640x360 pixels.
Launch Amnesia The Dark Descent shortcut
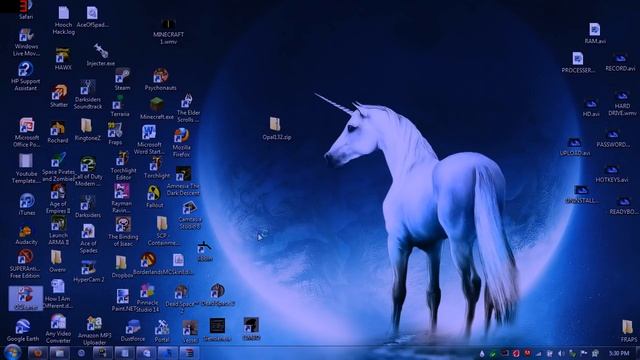click(x=183, y=181)
